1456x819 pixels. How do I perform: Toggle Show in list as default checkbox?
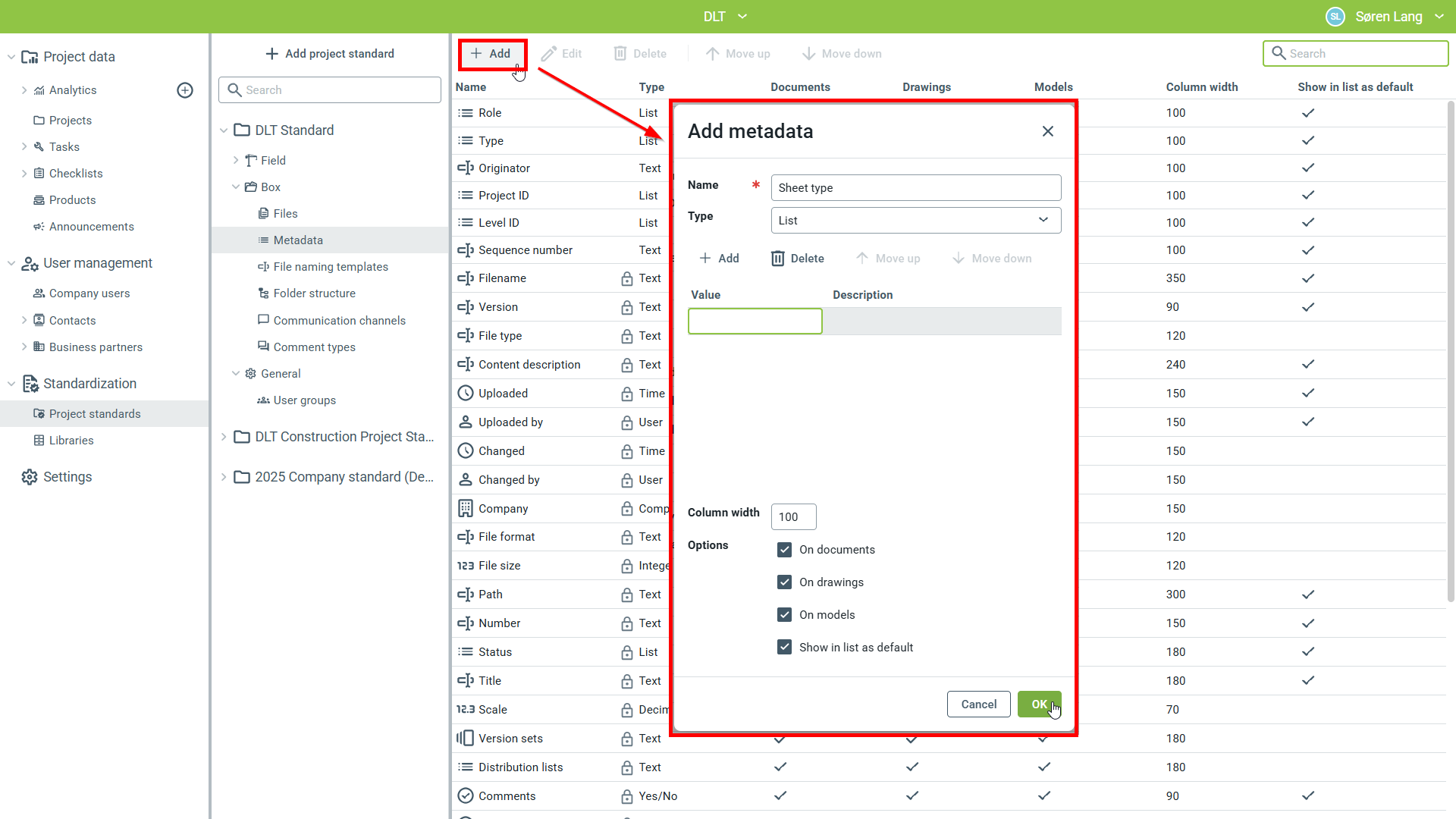click(785, 648)
